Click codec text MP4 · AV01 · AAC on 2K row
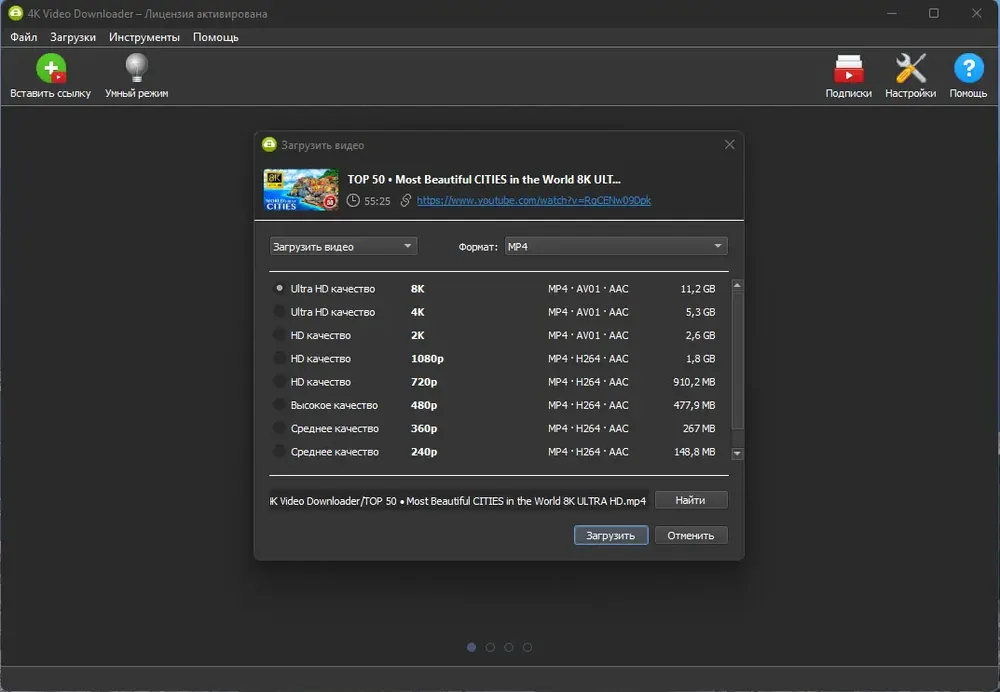Screen dimensions: 1000x692 coord(588,335)
